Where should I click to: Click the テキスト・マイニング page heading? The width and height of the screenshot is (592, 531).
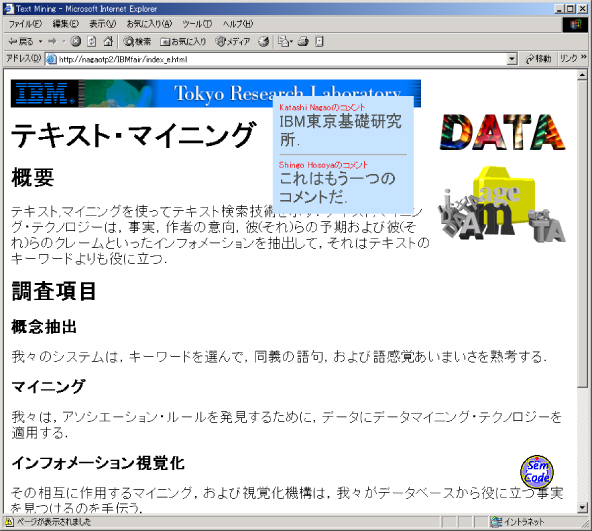pyautogui.click(x=134, y=135)
